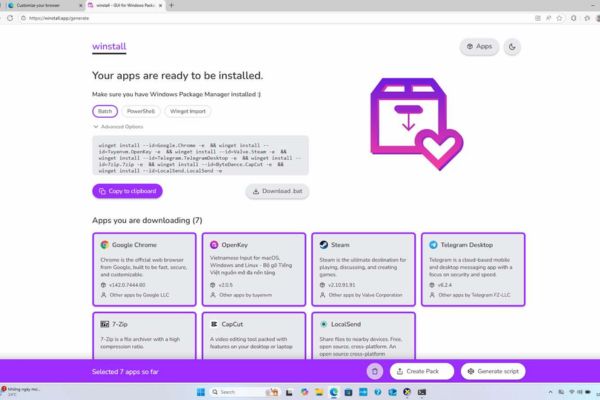Image resolution: width=600 pixels, height=400 pixels.
Task: Reload the page
Action: pos(10,18)
